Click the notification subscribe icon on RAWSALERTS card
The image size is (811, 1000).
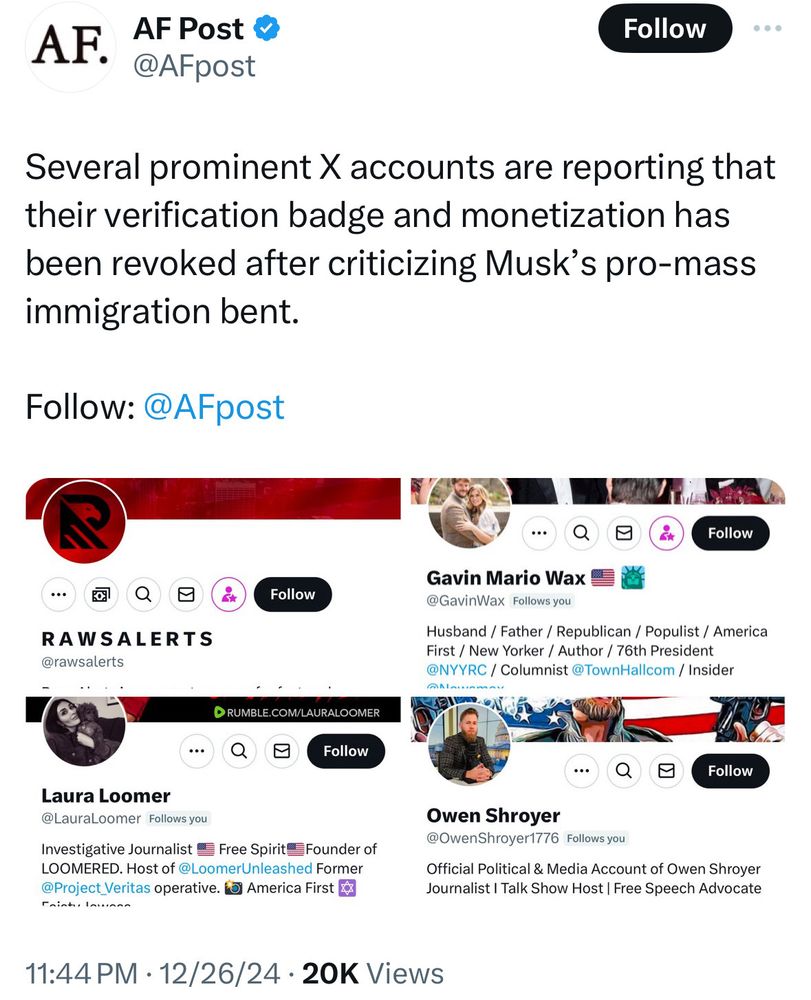pos(227,594)
